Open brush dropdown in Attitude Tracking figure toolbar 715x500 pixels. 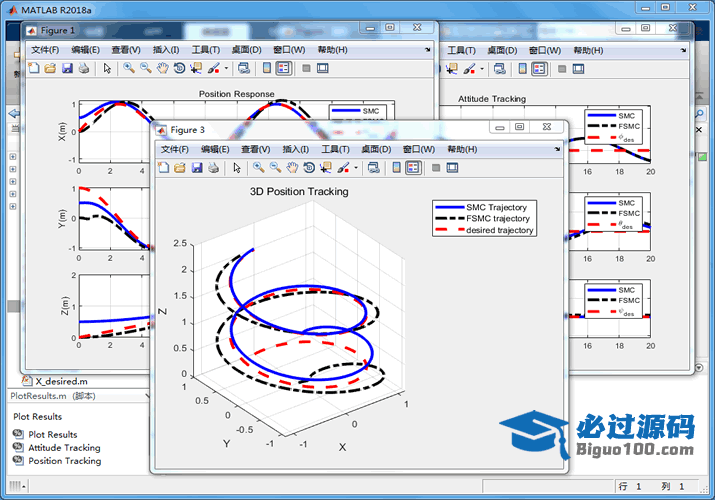[482, 69]
